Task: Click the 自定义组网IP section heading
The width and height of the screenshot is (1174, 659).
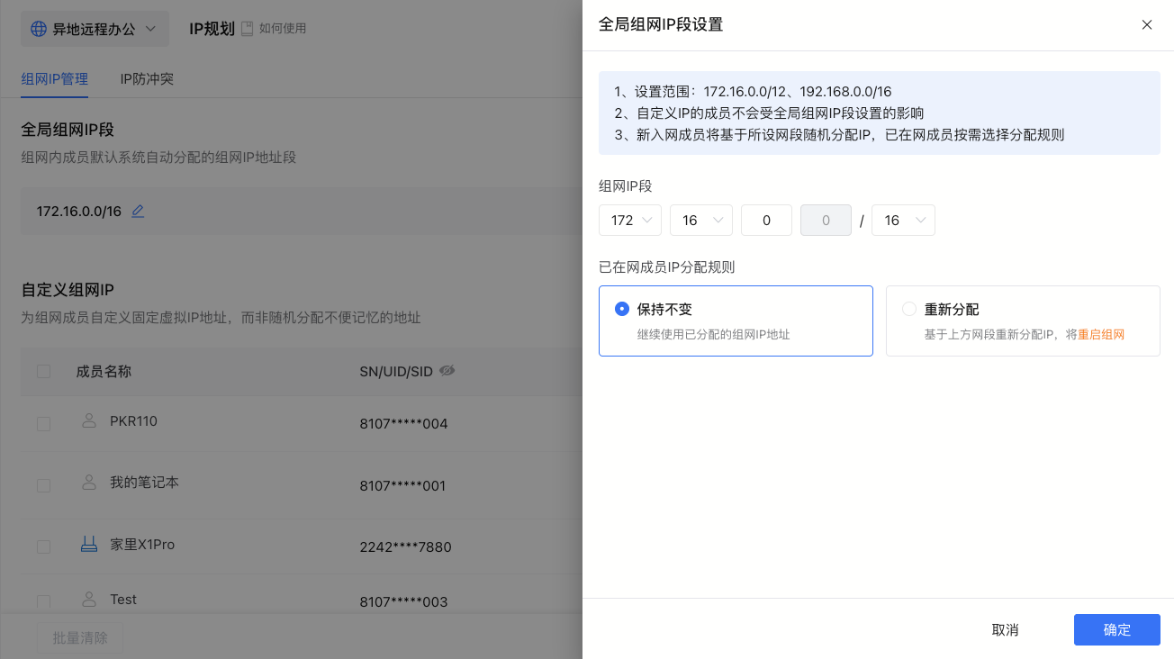Action: pyautogui.click(x=67, y=290)
